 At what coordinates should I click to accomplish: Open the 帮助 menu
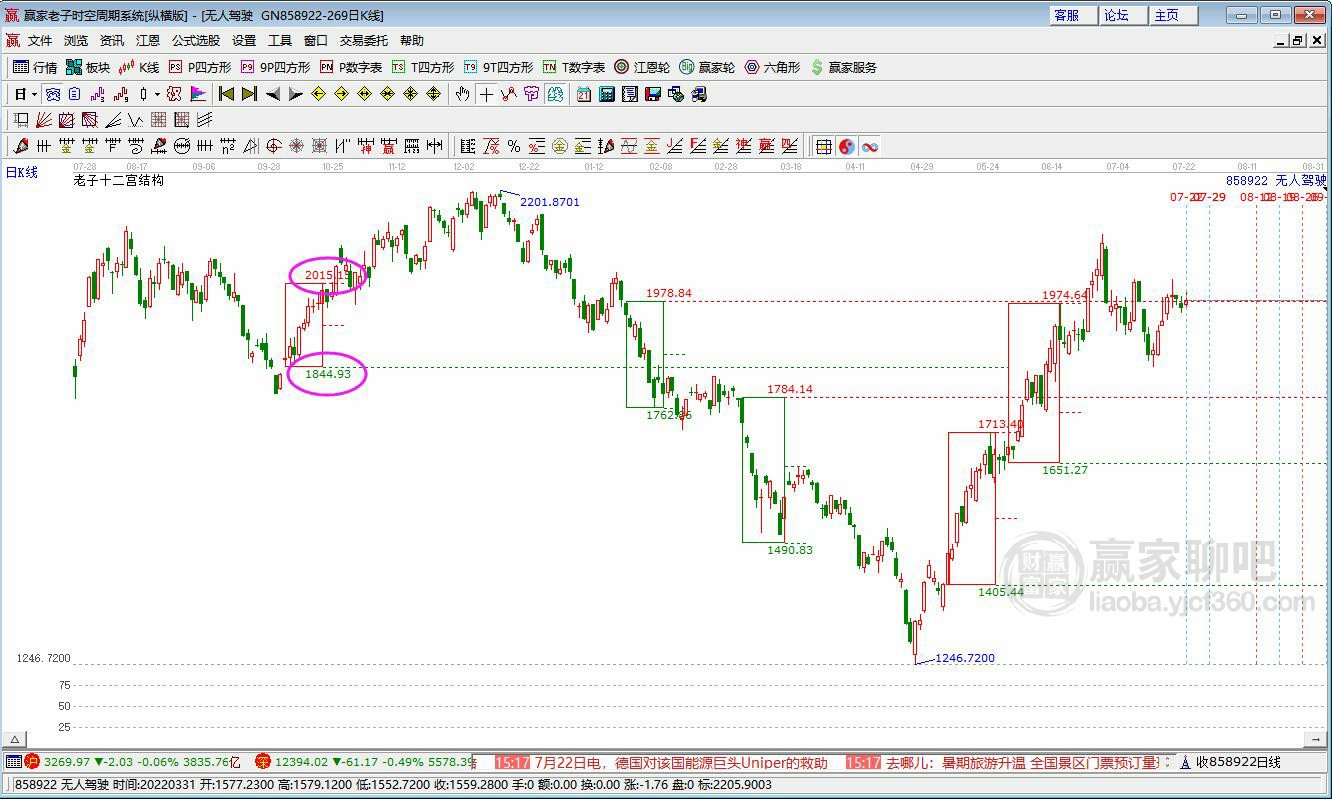[x=412, y=41]
